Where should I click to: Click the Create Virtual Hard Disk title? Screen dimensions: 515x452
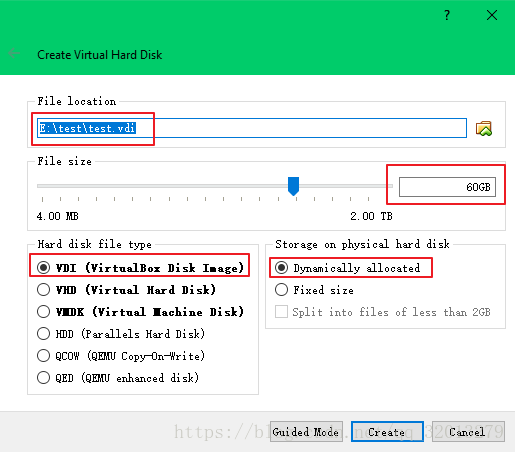pyautogui.click(x=100, y=55)
